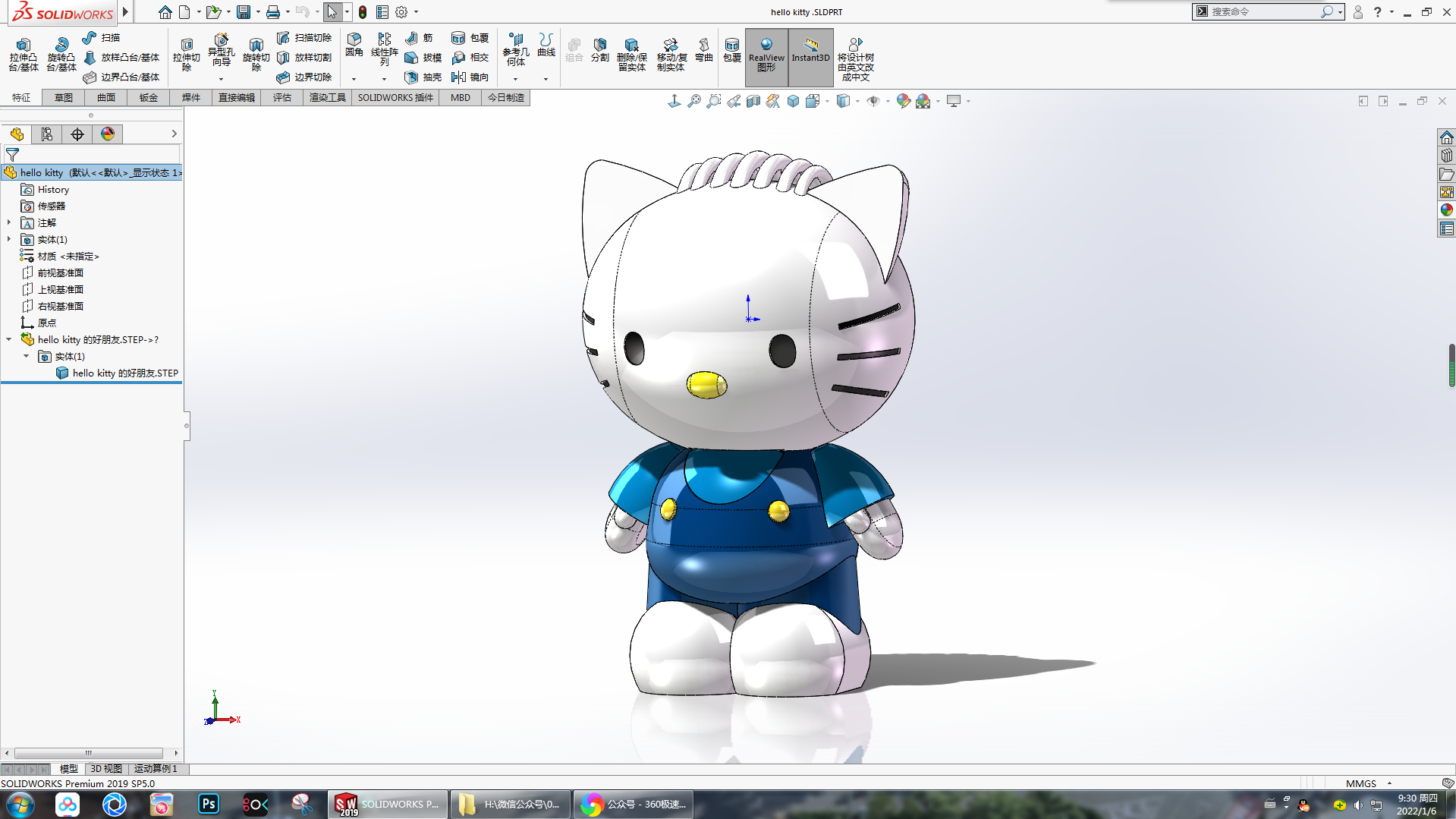
Task: Open the 运动算例 1 motion study tab
Action: tap(156, 769)
